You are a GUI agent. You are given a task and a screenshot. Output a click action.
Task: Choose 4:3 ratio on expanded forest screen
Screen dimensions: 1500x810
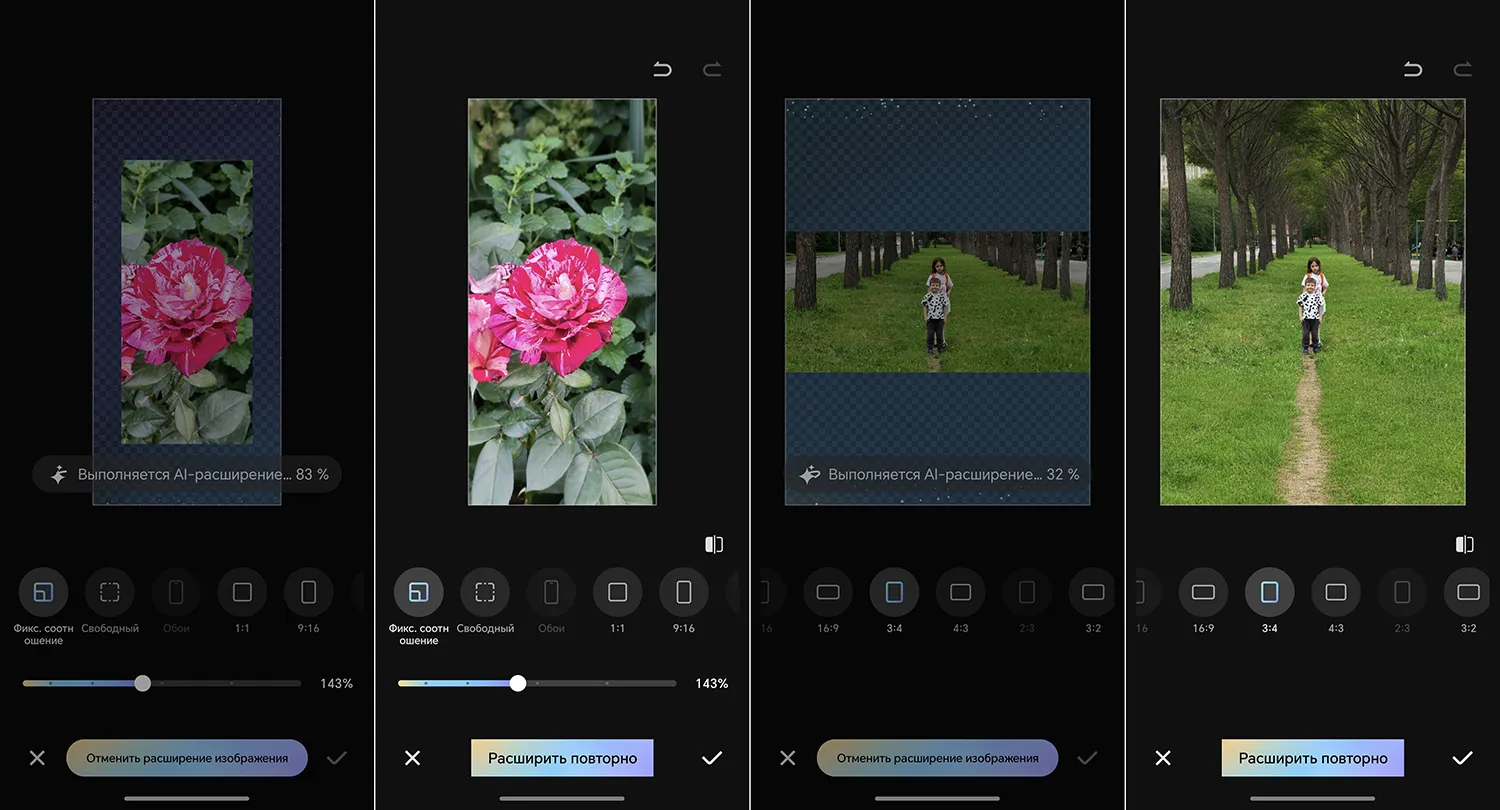1335,592
